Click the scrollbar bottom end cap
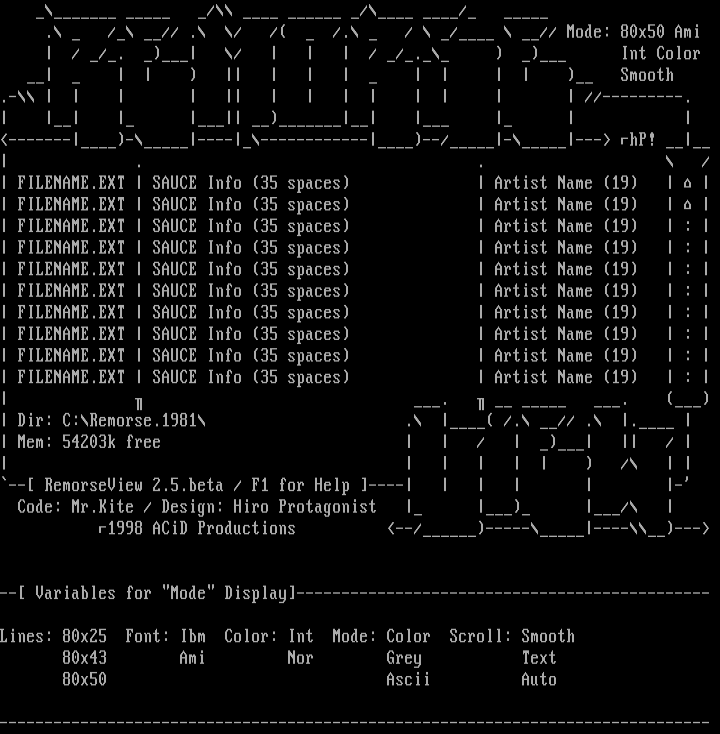Image resolution: width=720 pixels, height=734 pixels. pos(688,400)
